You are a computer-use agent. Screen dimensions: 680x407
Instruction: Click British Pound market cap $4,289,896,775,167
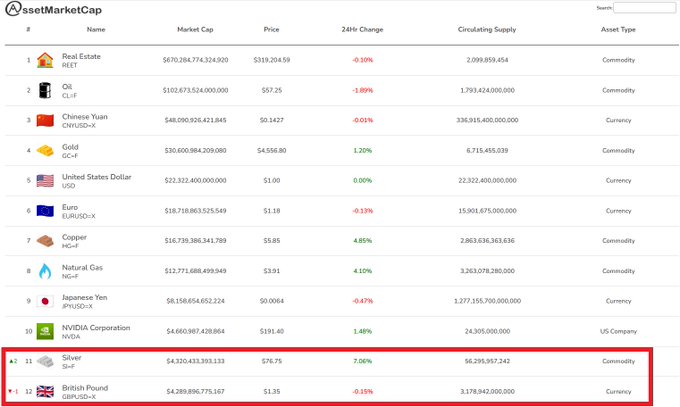coord(196,391)
